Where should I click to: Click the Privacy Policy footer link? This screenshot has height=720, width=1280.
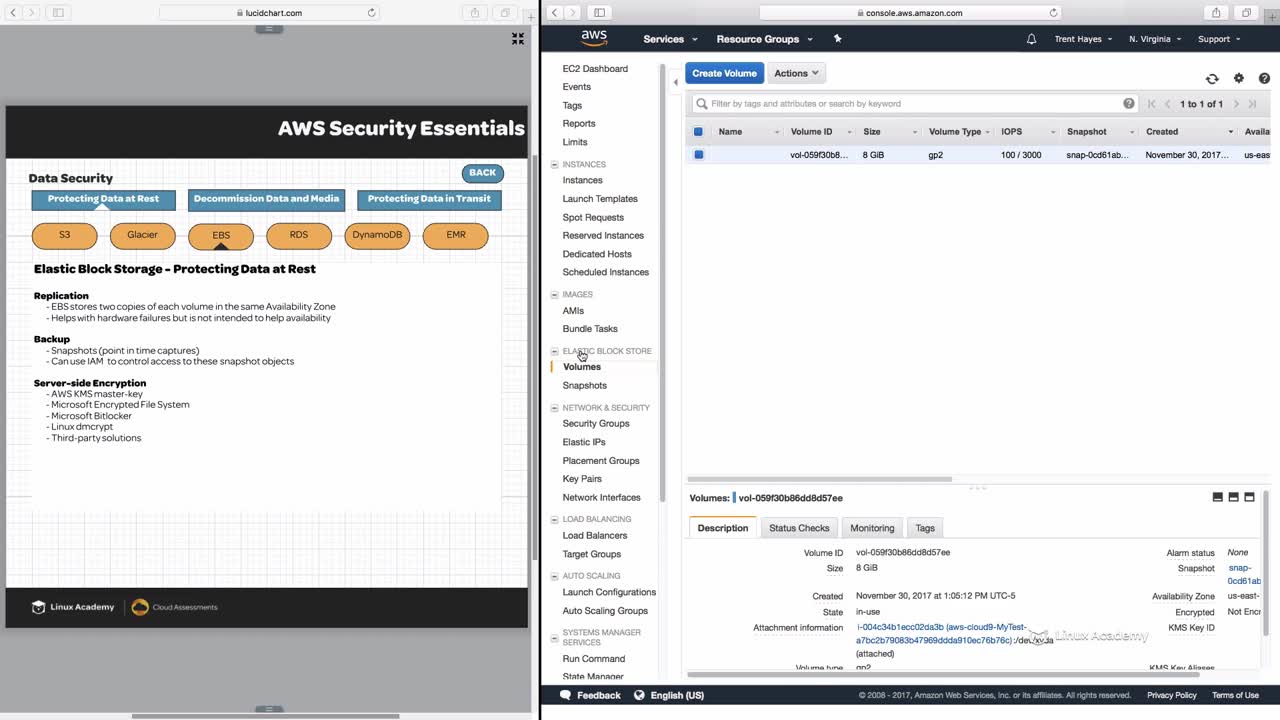pyautogui.click(x=1172, y=695)
